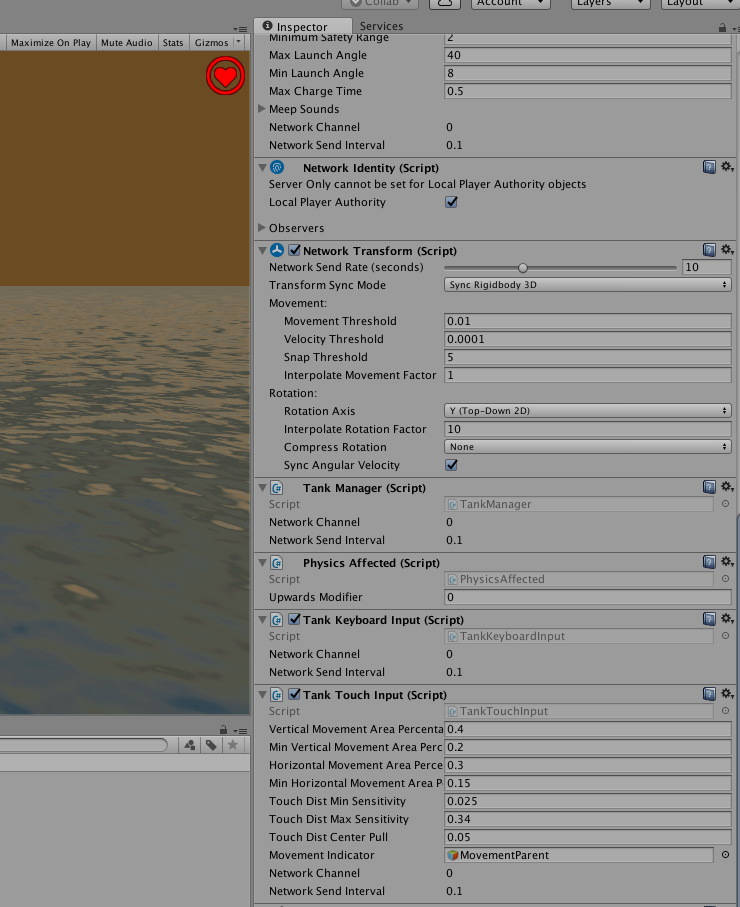Toggle Gizmos in Game view
This screenshot has width=740, height=907.
(x=211, y=42)
